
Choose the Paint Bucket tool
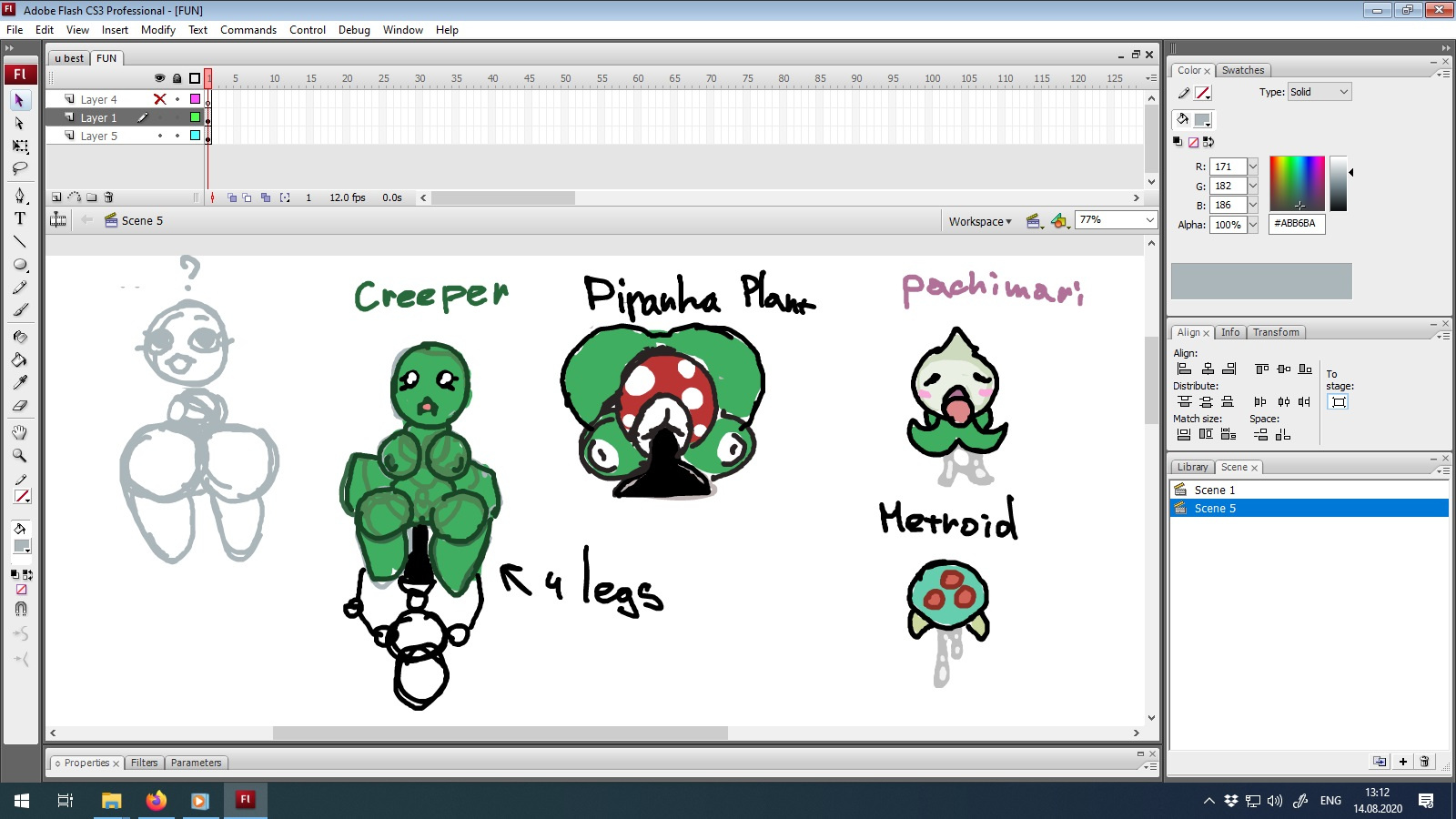point(20,359)
